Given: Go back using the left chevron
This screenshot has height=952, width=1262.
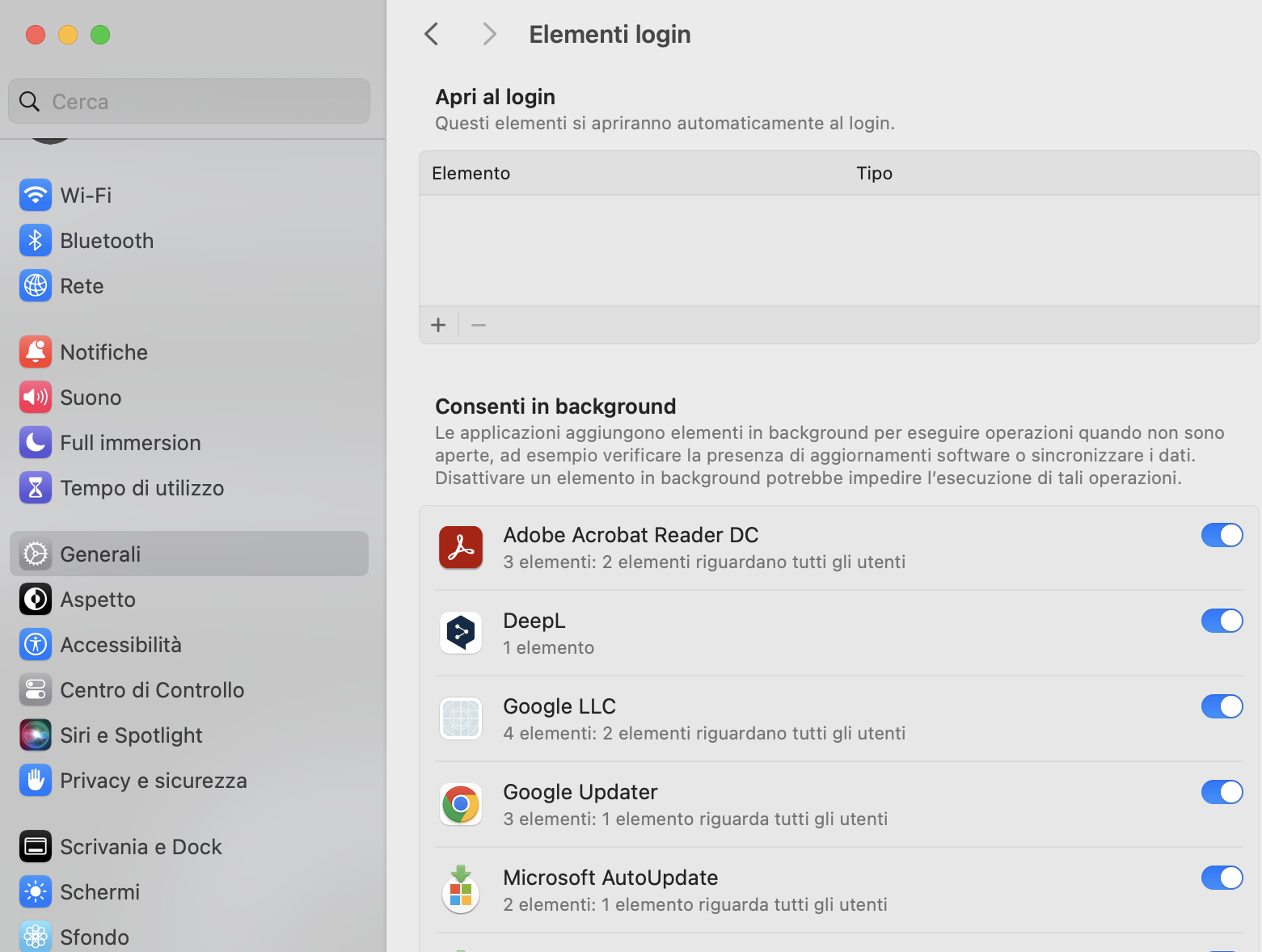Looking at the screenshot, I should point(432,34).
